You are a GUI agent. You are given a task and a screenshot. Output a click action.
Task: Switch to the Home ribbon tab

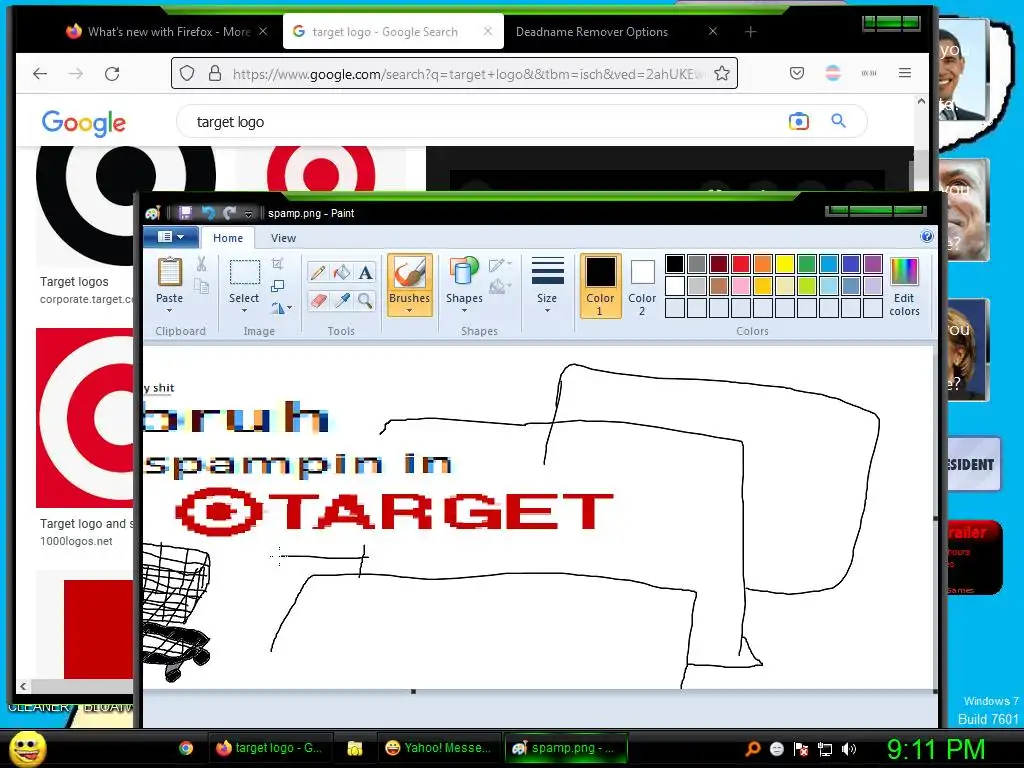(x=228, y=238)
